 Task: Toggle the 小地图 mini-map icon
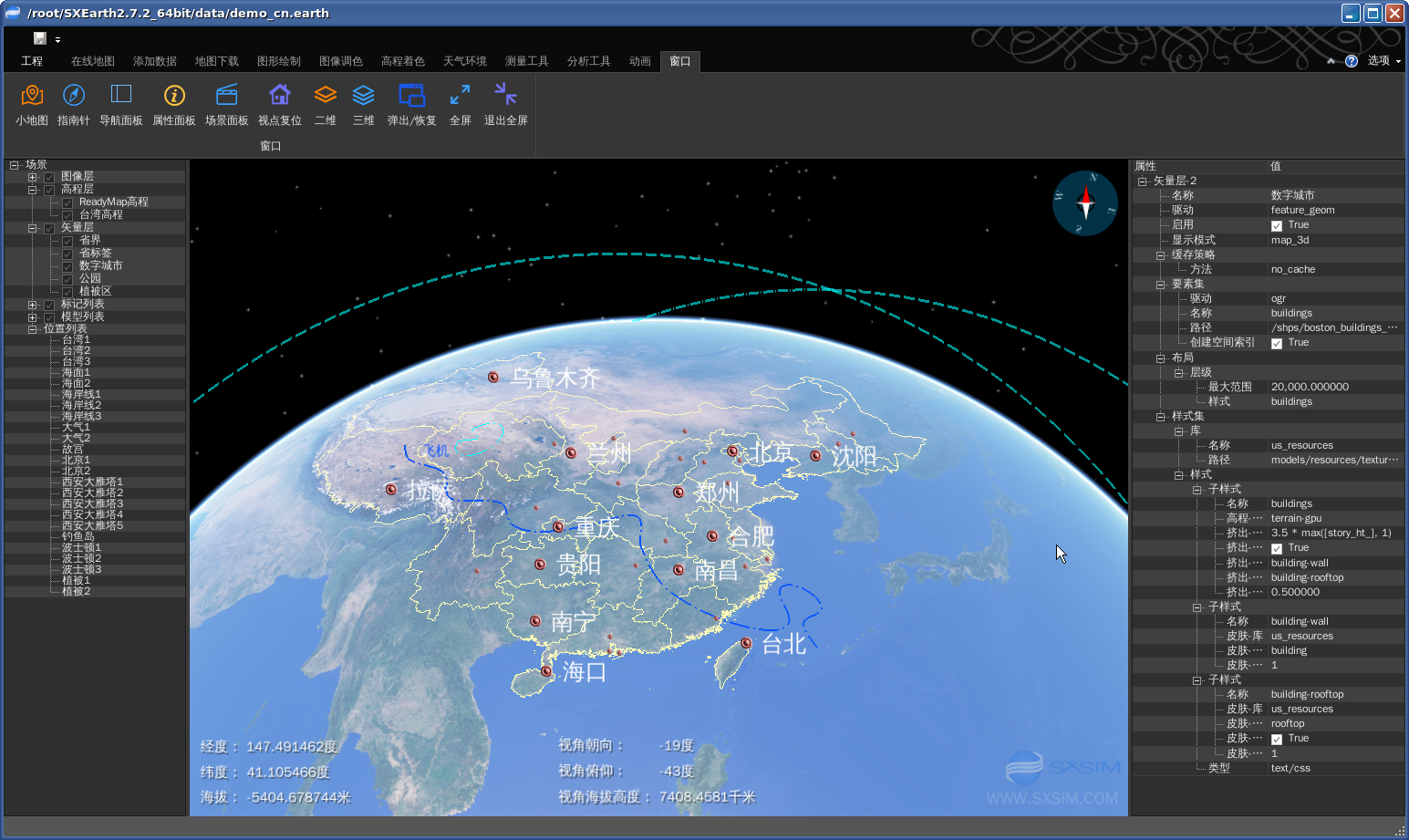(x=32, y=95)
